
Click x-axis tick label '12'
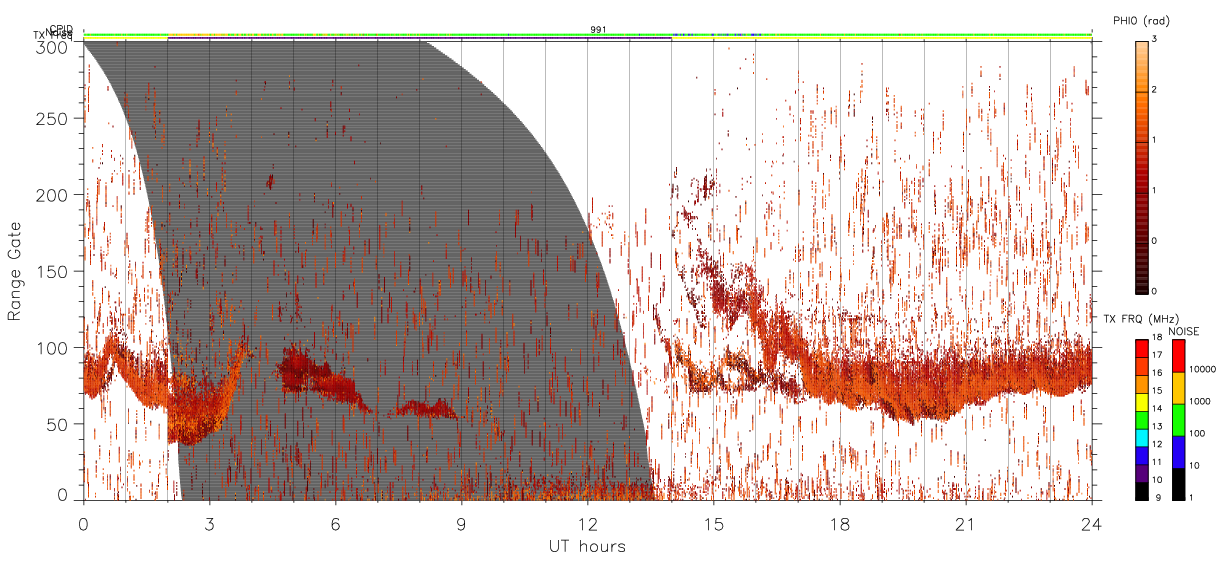pyautogui.click(x=588, y=524)
